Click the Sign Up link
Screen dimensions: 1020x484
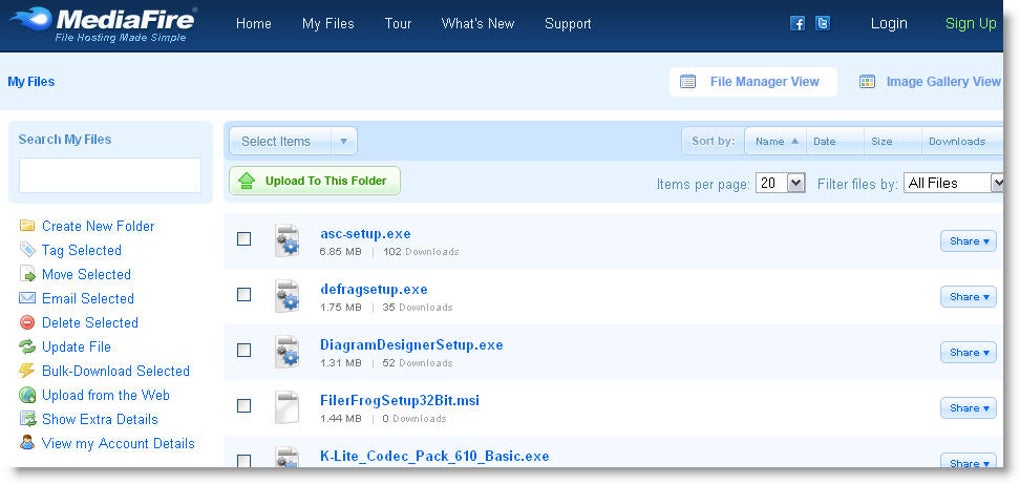coord(971,23)
